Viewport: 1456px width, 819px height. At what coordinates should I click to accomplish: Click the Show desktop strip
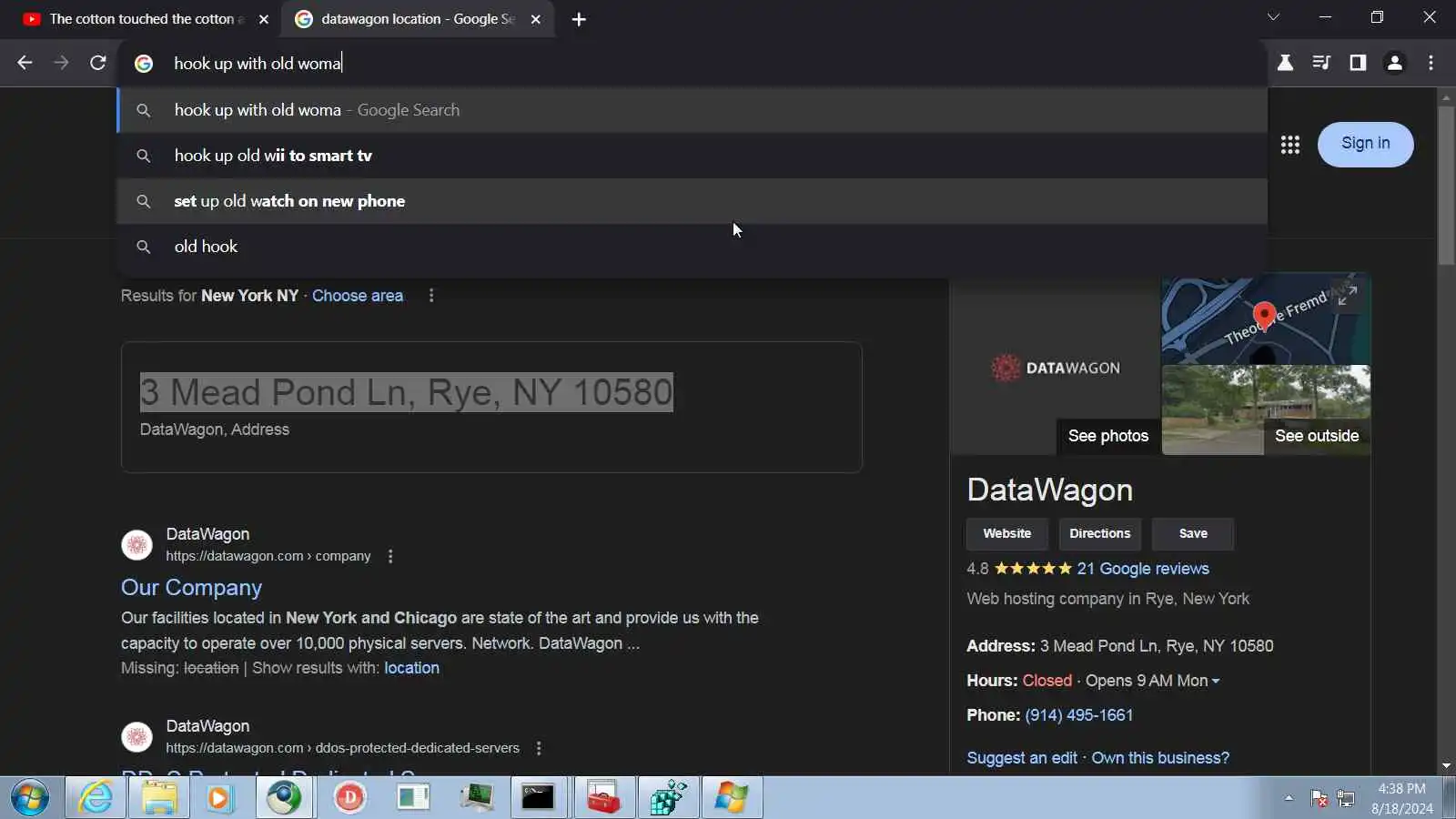pyautogui.click(x=1449, y=798)
